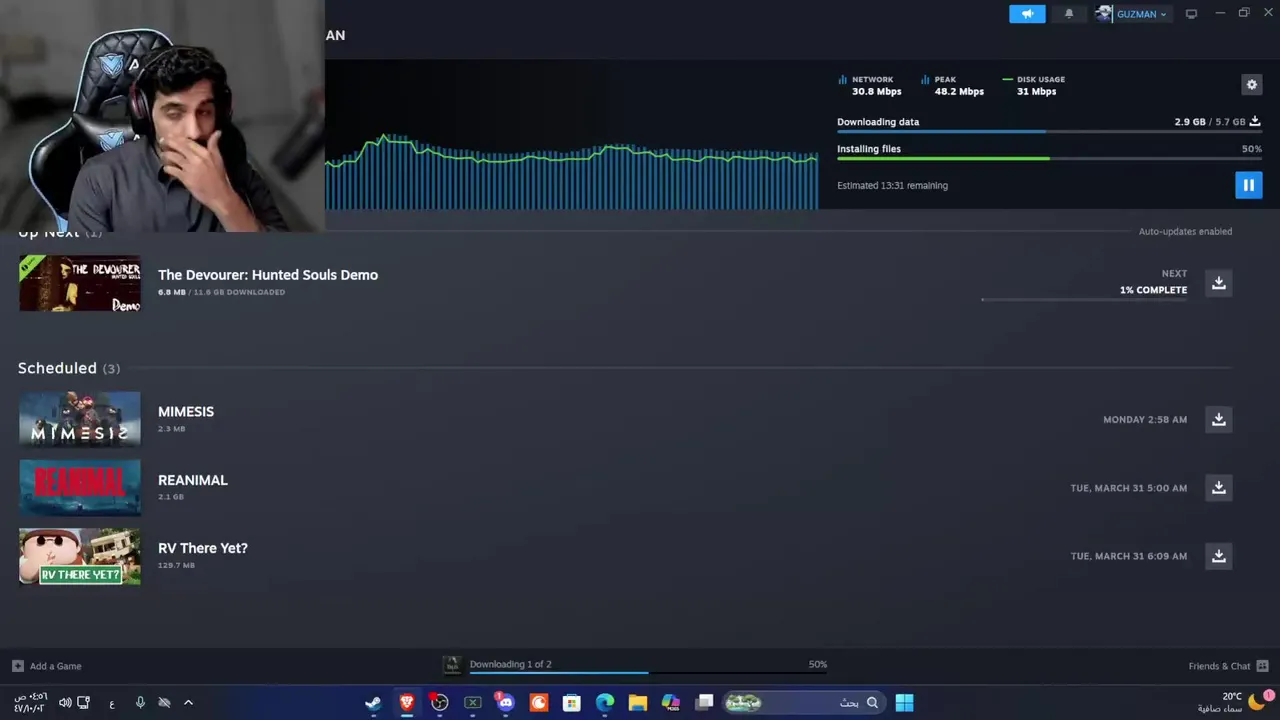Screen dimensions: 1280x720
Task: Click the network throughput graph
Action: coord(571,170)
